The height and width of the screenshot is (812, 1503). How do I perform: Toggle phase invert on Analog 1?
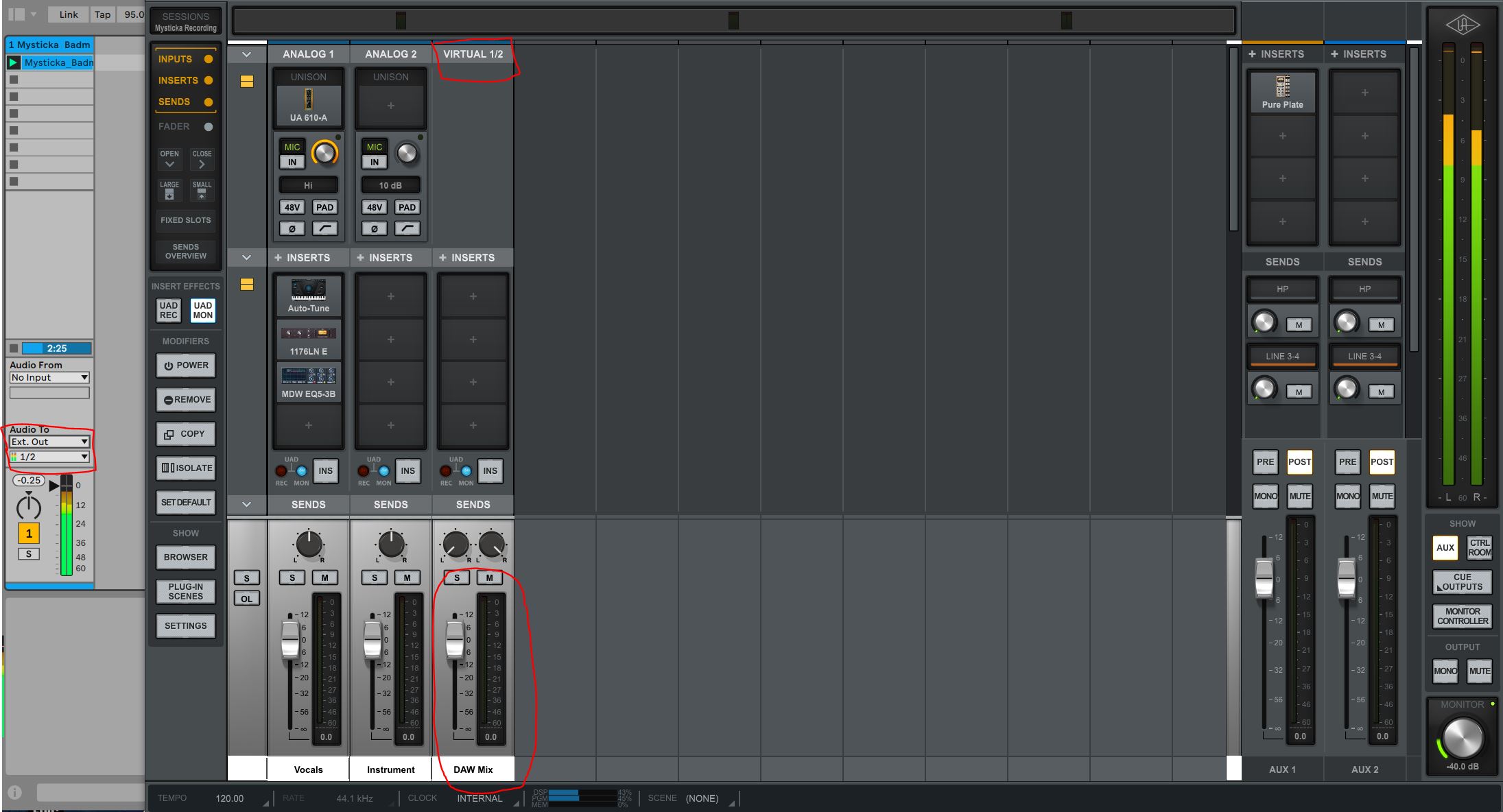[x=292, y=228]
